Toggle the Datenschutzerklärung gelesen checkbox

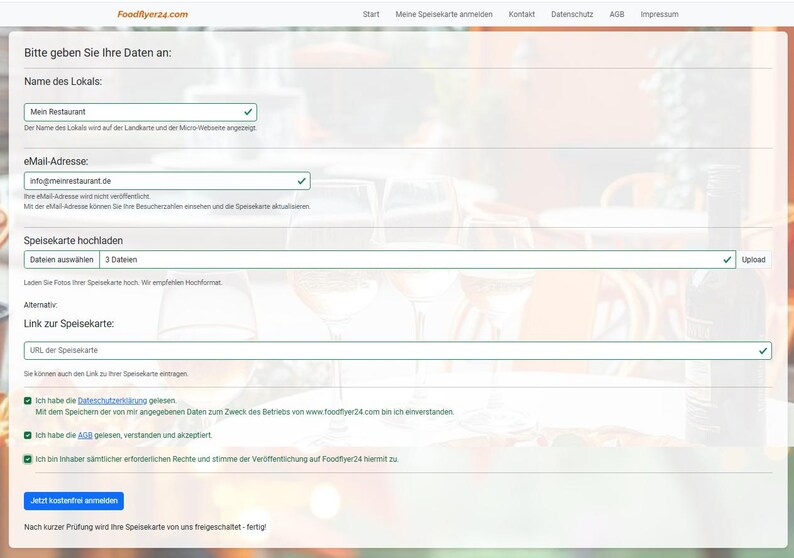(x=28, y=401)
